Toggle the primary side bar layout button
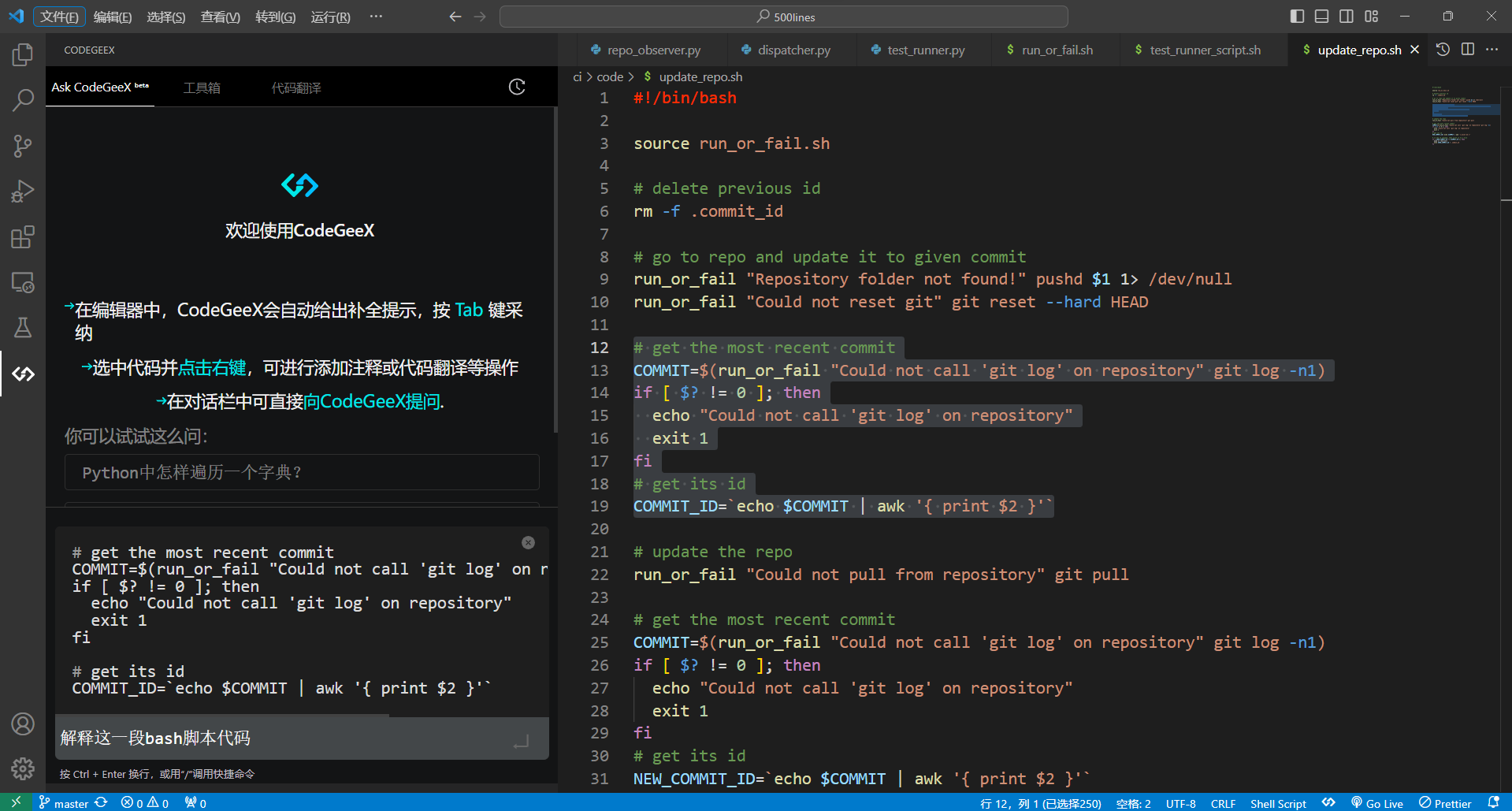The width and height of the screenshot is (1512, 811). click(x=1297, y=17)
